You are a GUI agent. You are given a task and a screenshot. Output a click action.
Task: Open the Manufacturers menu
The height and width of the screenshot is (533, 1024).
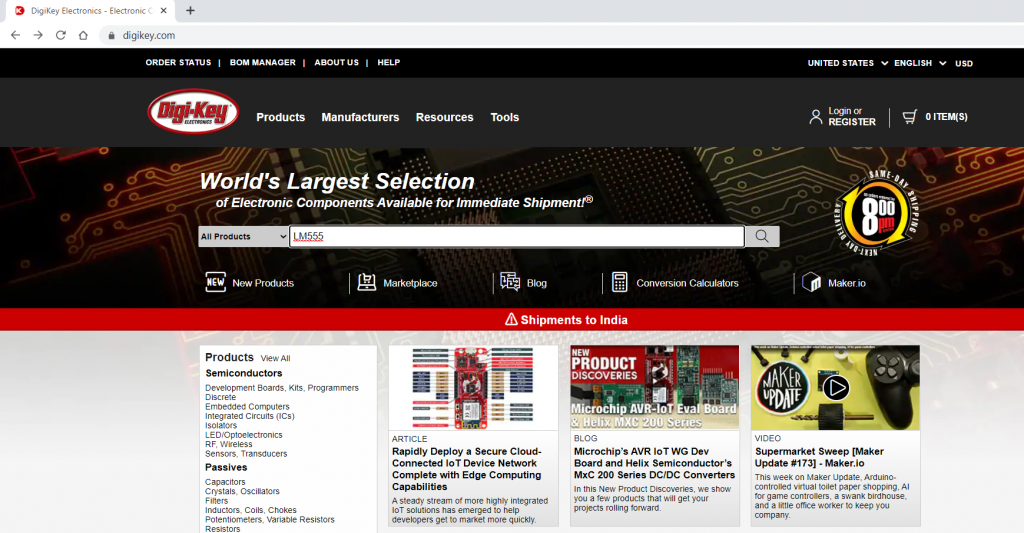pyautogui.click(x=360, y=118)
